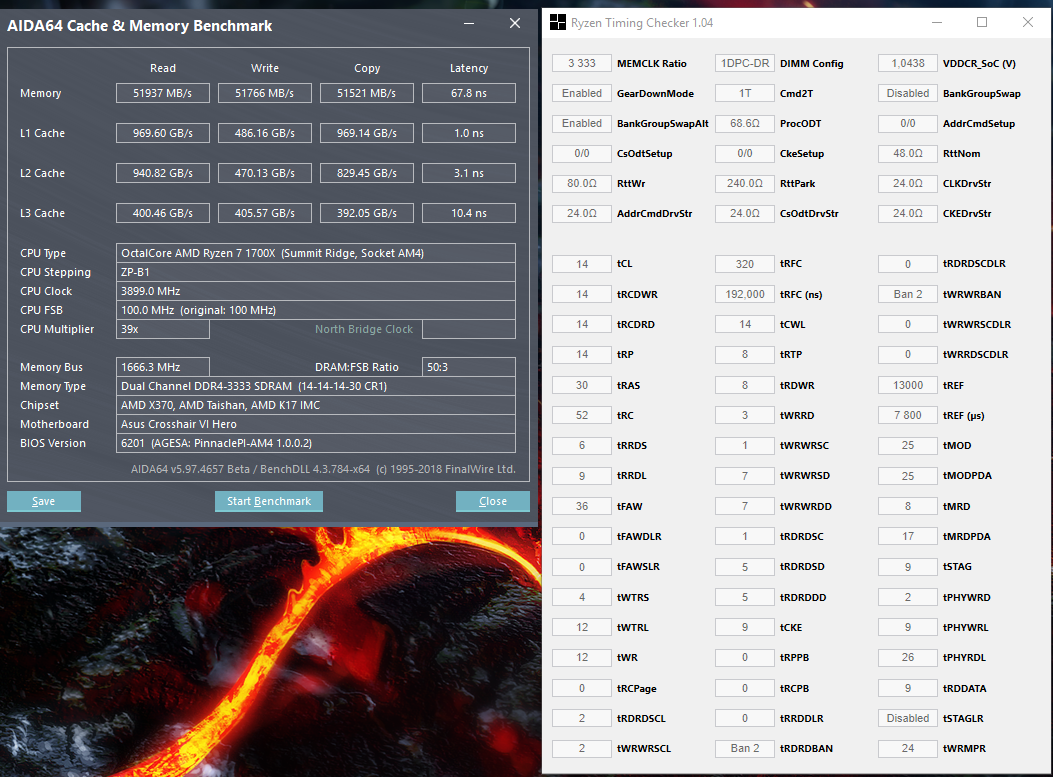Click the AIDA64 version text at bottom
1053x777 pixels.
pyautogui.click(x=323, y=469)
